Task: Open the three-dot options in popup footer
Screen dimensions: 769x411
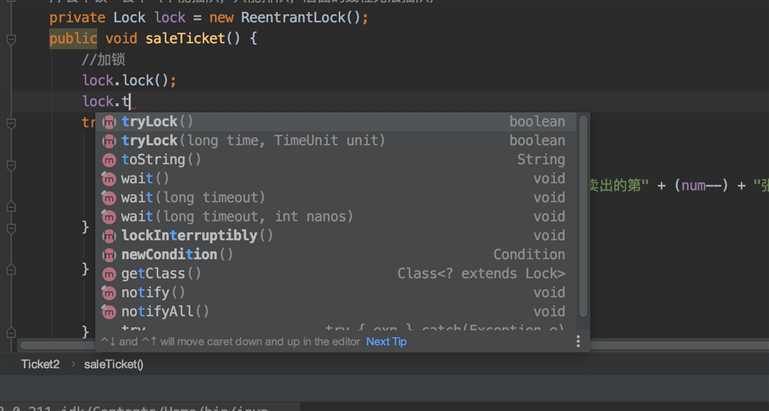Action: tap(577, 341)
